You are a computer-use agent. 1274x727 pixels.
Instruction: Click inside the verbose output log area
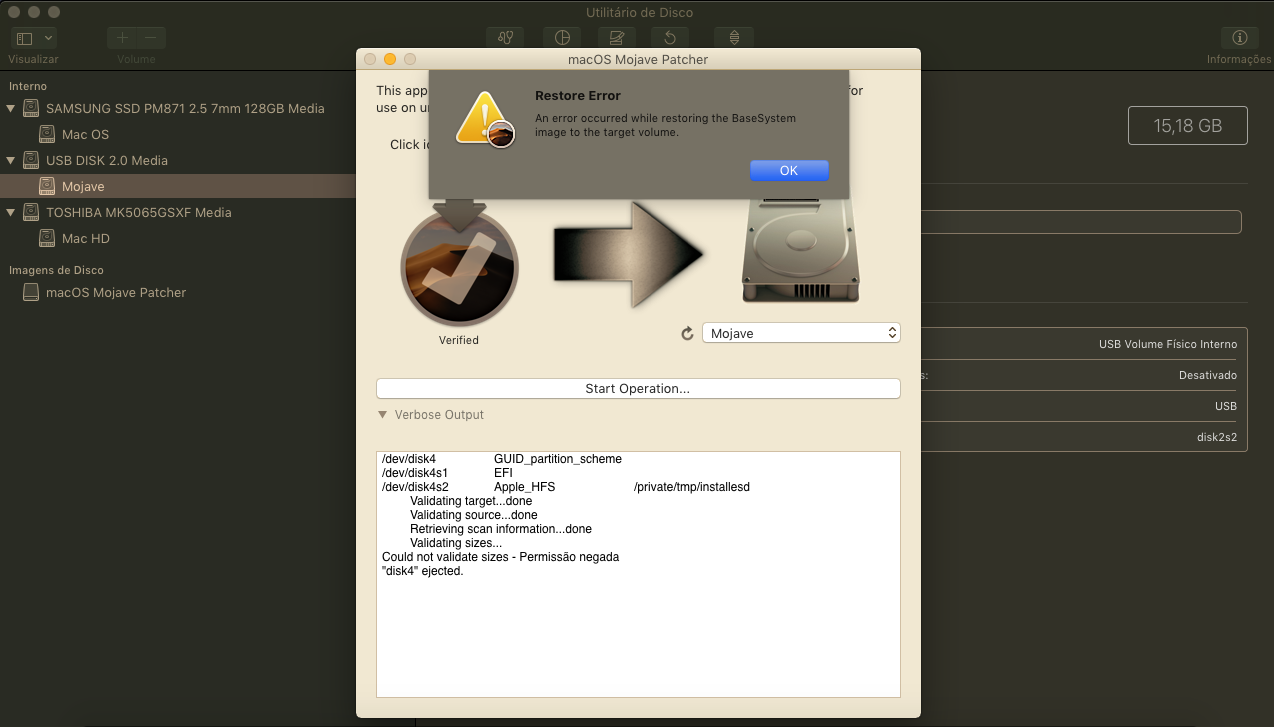[x=638, y=574]
